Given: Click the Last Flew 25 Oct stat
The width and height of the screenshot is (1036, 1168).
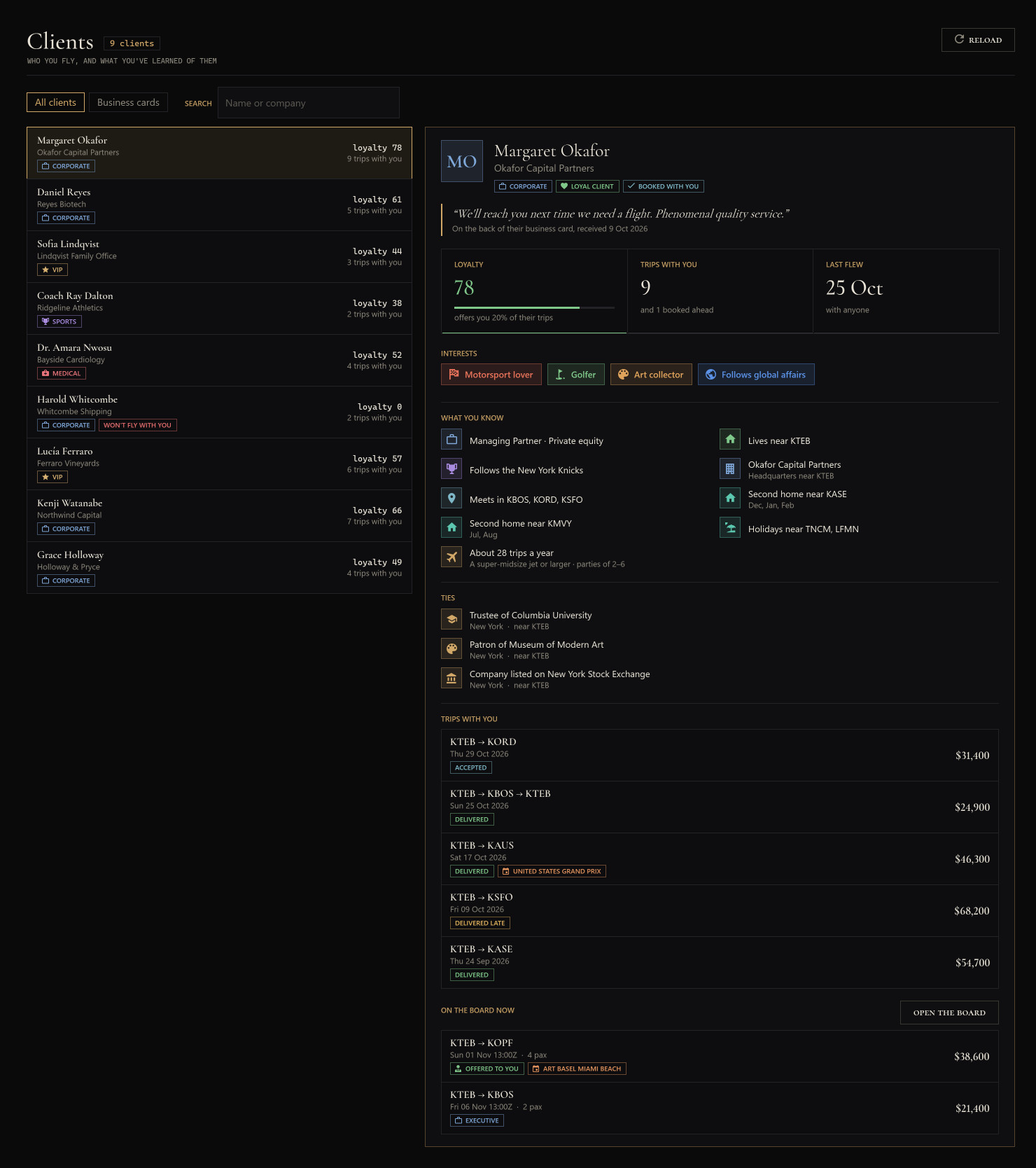Looking at the screenshot, I should click(x=906, y=291).
